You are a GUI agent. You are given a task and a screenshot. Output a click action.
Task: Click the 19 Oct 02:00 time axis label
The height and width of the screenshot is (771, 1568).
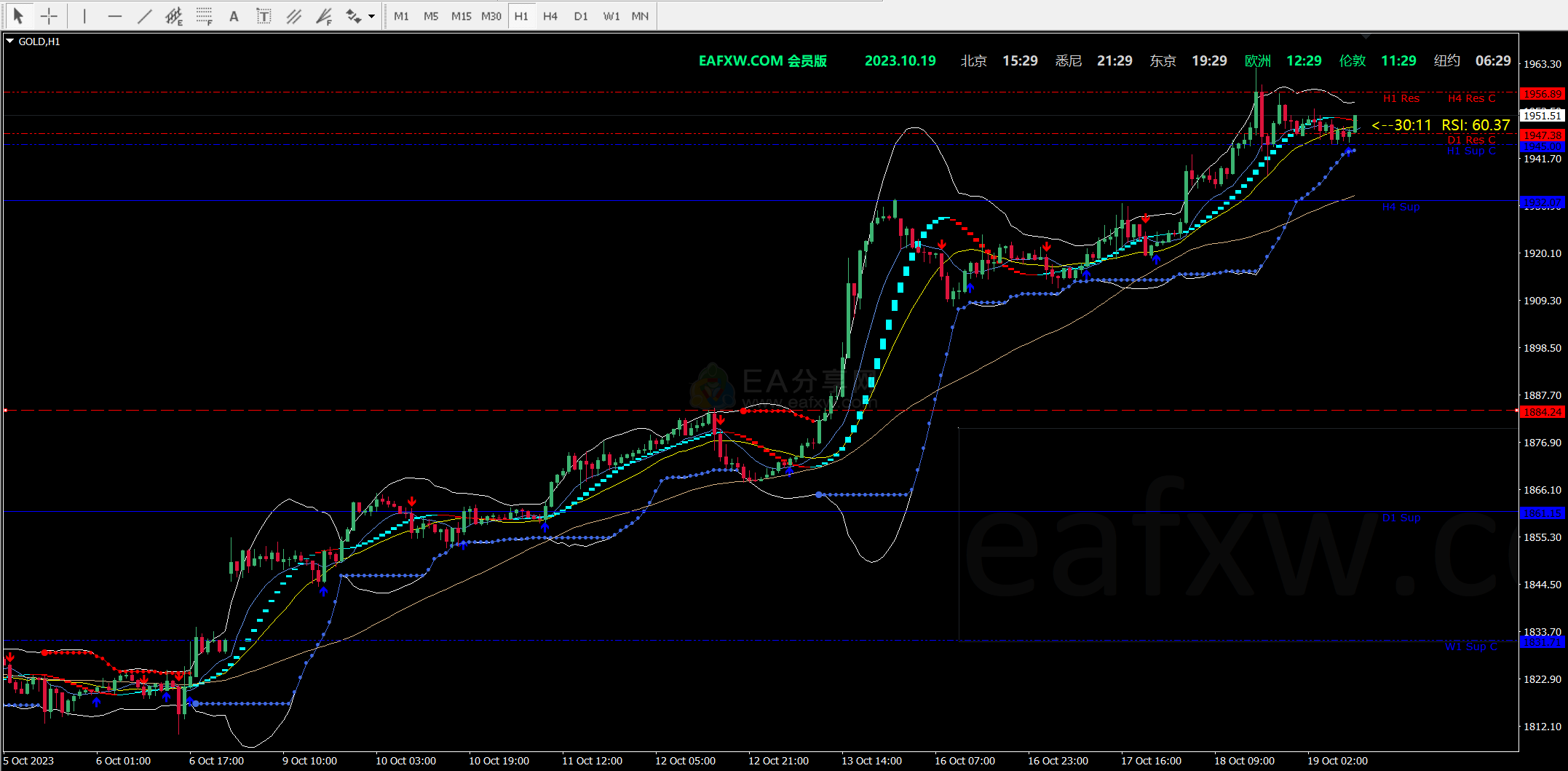point(1338,761)
